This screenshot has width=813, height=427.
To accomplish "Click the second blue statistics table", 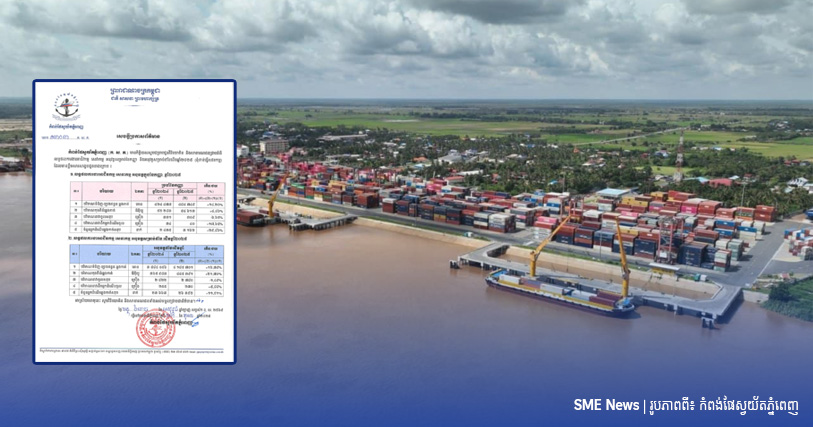I will click(147, 268).
